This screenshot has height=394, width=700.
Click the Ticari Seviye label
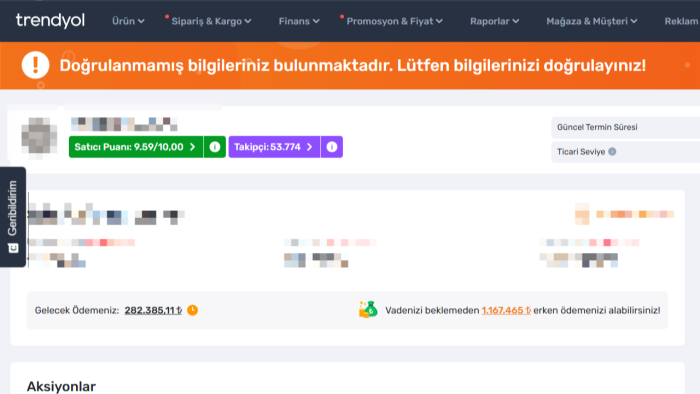coord(581,152)
